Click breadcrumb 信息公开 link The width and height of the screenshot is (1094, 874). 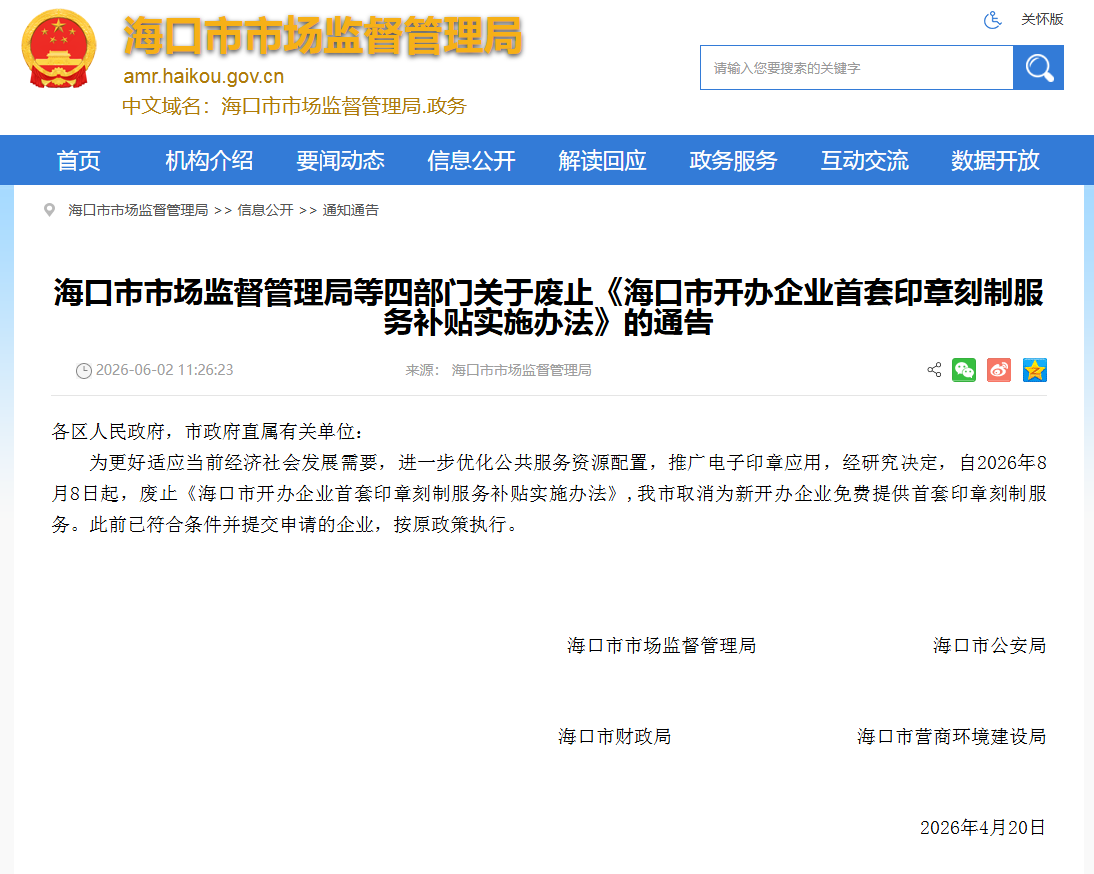tap(265, 210)
